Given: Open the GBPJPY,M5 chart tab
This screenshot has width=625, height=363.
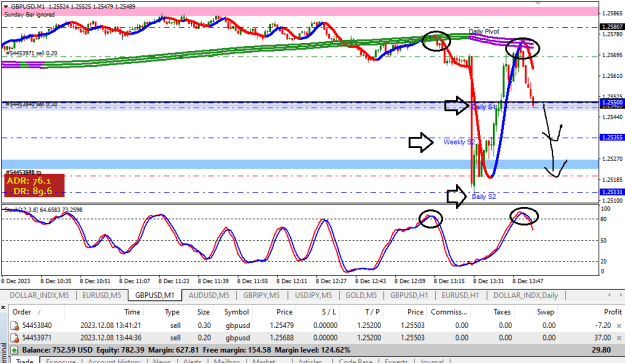Looking at the screenshot, I should click(x=261, y=295).
